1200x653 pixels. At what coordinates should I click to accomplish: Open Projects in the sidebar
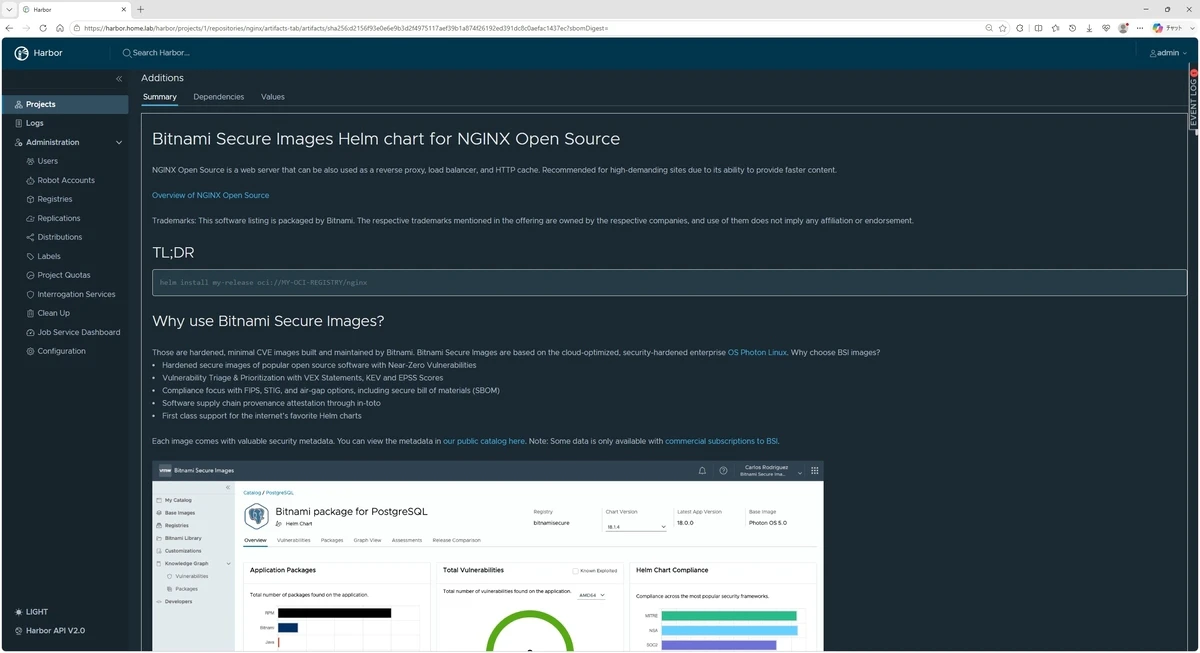[x=65, y=104]
